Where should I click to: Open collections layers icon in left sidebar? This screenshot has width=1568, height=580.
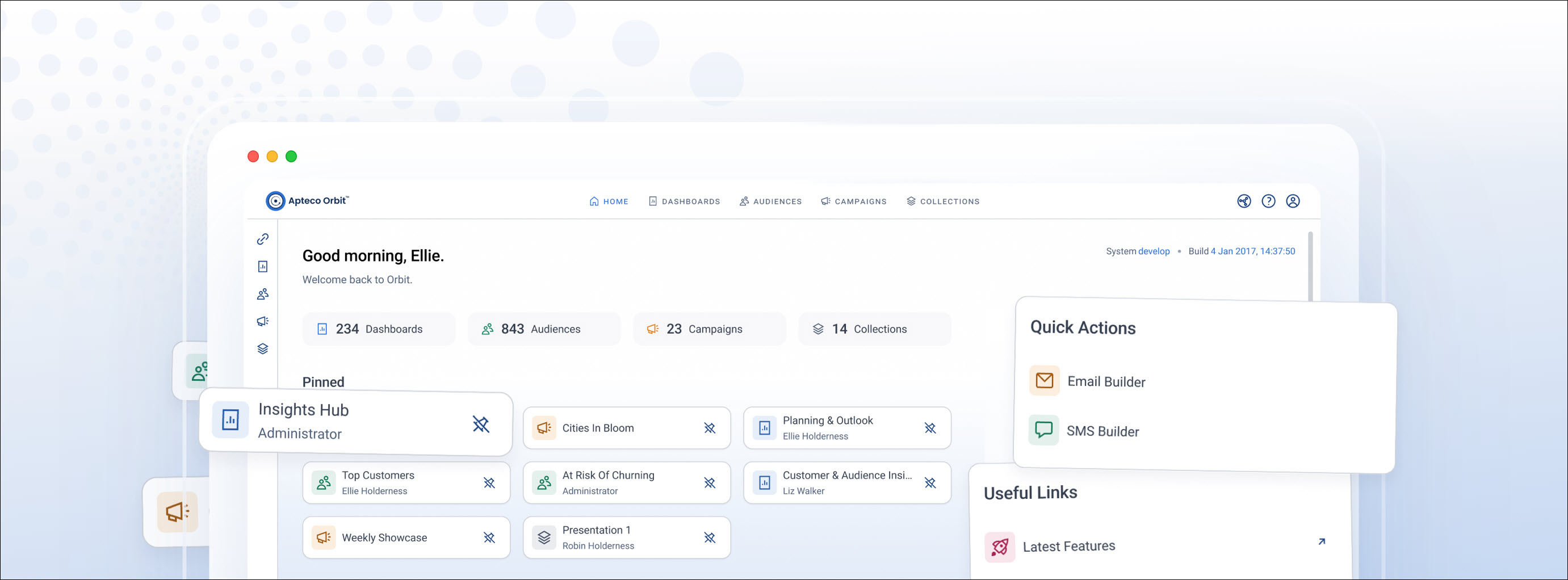(x=262, y=348)
